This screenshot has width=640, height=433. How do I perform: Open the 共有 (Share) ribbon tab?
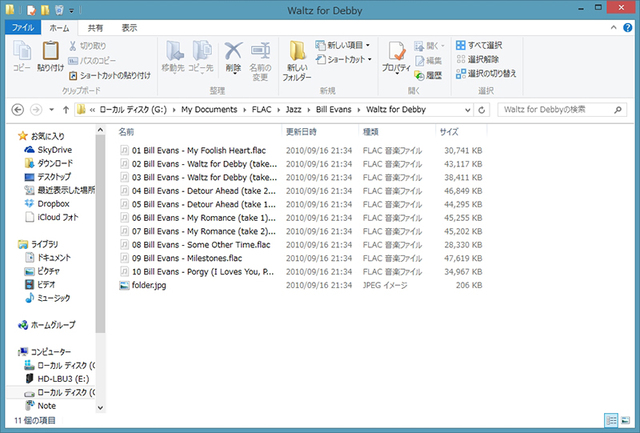[x=94, y=28]
